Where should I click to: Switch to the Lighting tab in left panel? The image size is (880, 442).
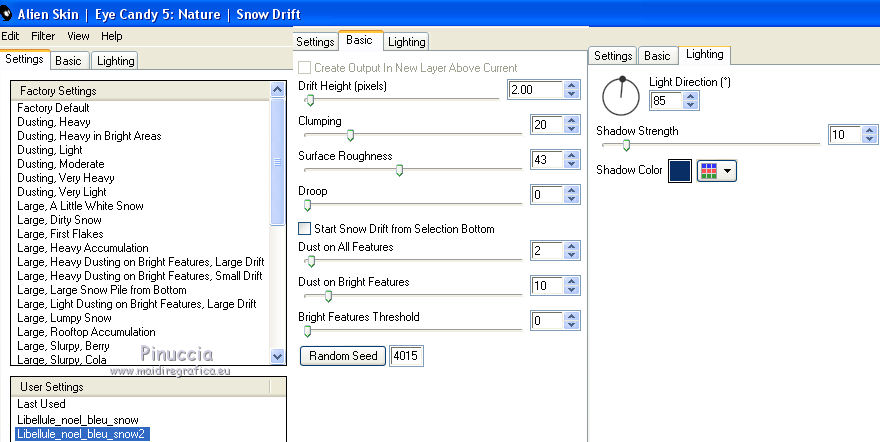coord(115,61)
